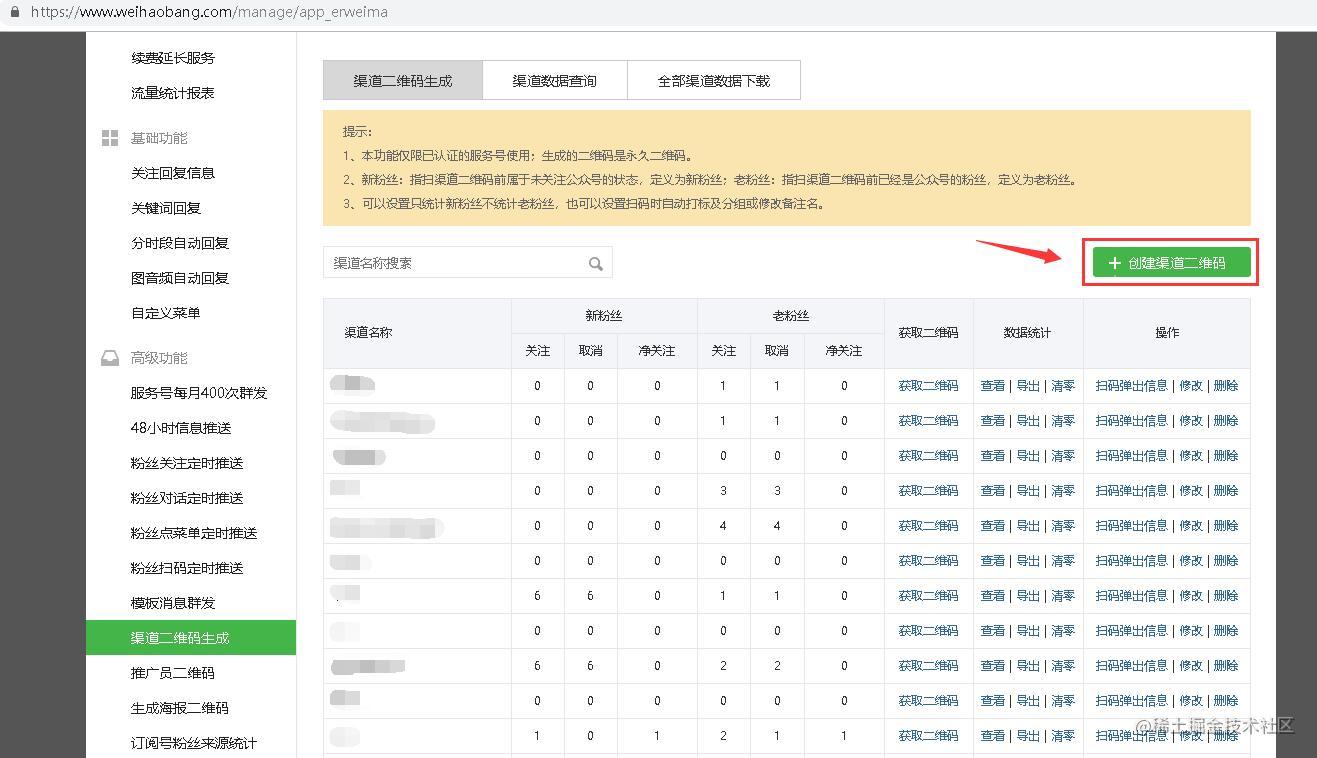Click the highlighted 渠道二维码生成 sidebar item

coord(191,638)
